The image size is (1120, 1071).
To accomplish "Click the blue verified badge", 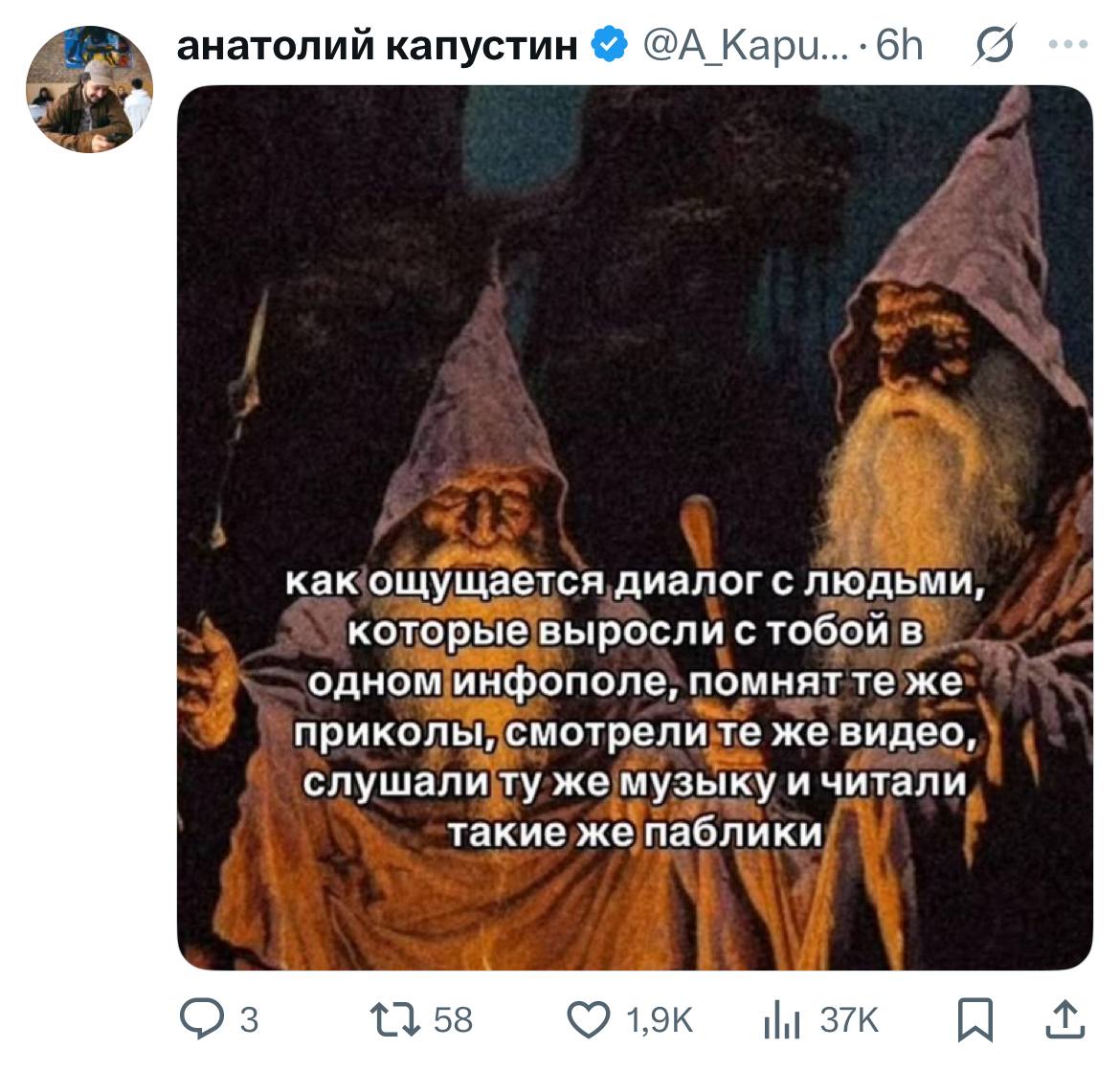I will (609, 44).
